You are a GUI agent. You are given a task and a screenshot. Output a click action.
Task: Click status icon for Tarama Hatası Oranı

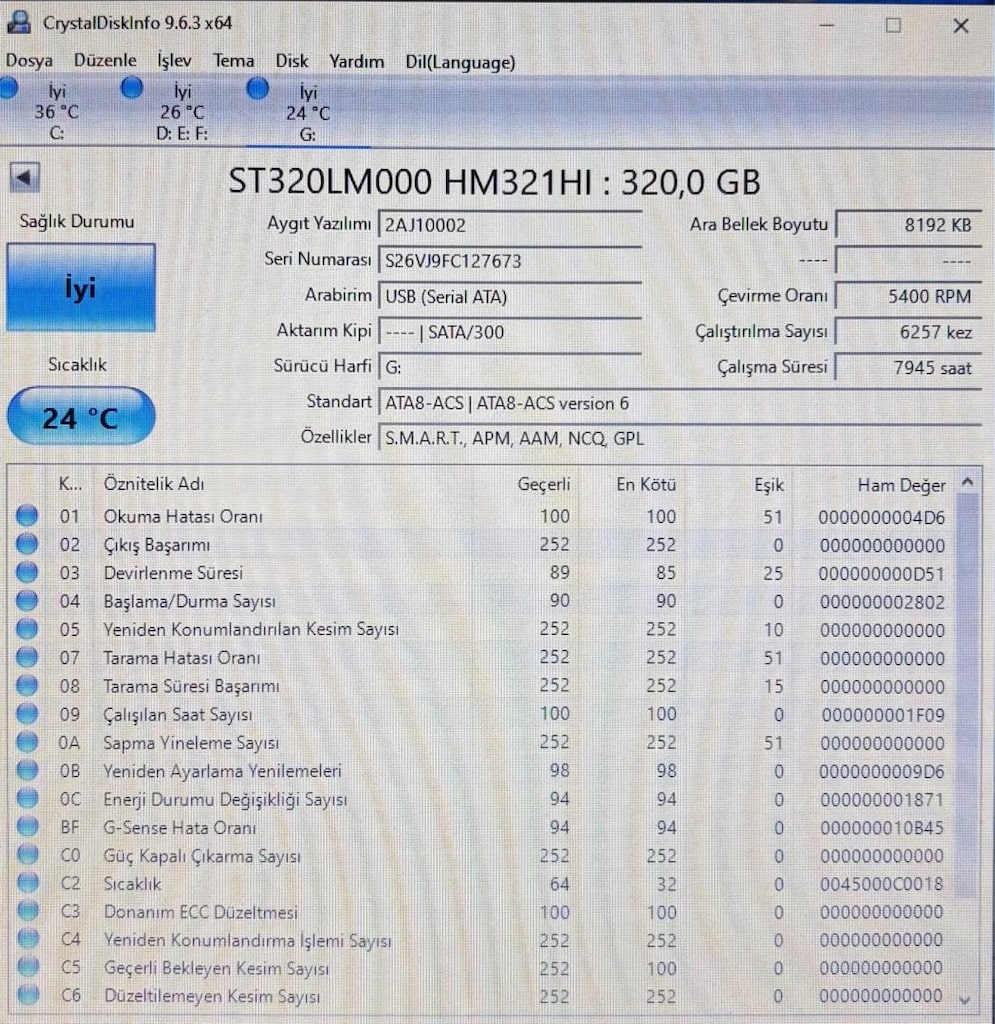27,658
